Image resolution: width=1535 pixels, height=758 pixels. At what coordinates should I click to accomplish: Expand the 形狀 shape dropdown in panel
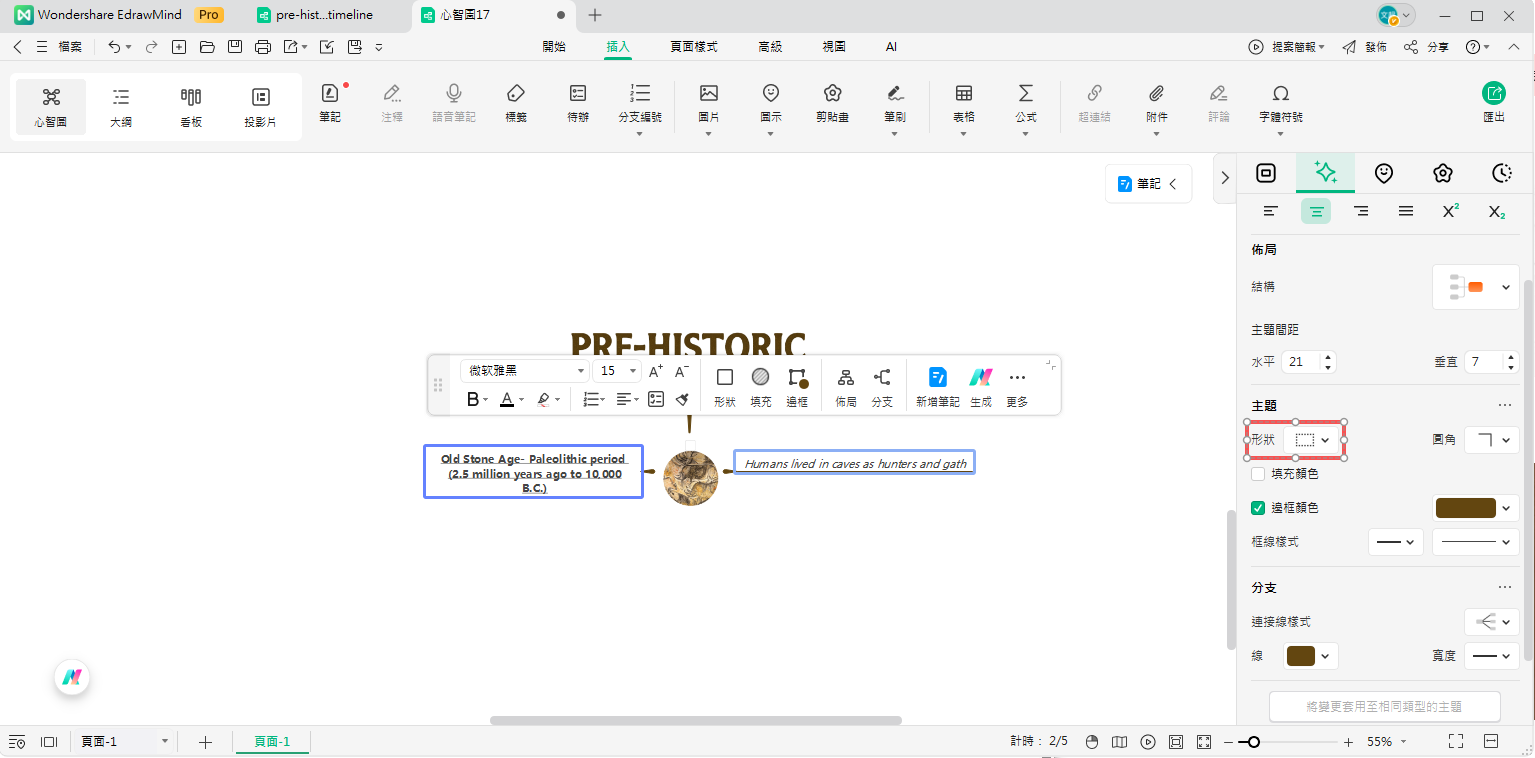pos(1313,440)
